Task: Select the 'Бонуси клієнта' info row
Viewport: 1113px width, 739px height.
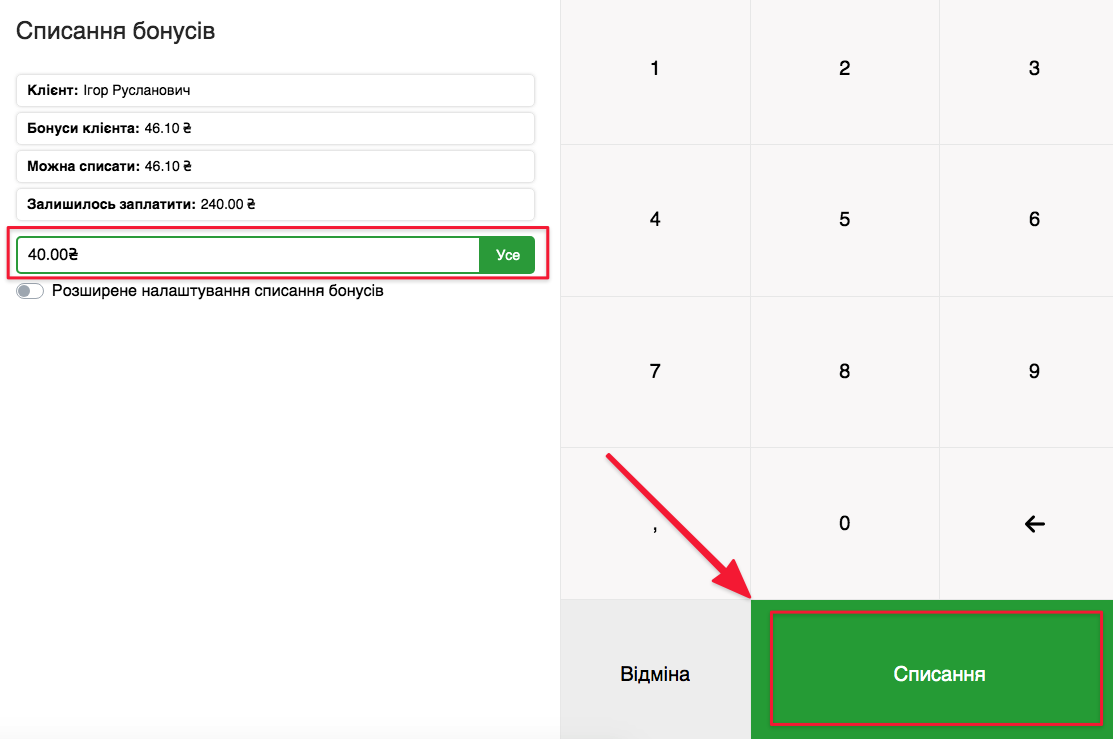Action: 275,128
